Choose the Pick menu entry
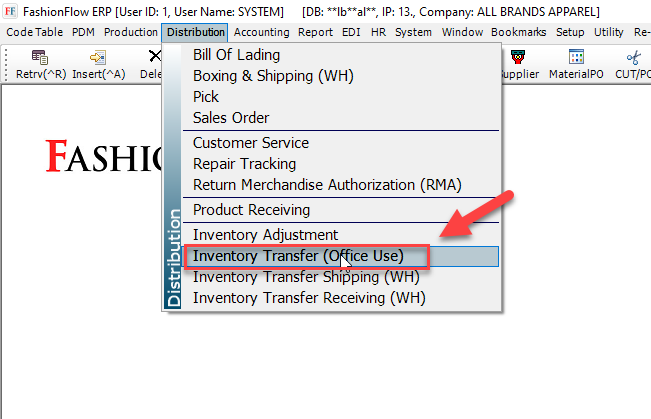651x419 pixels. 206,97
